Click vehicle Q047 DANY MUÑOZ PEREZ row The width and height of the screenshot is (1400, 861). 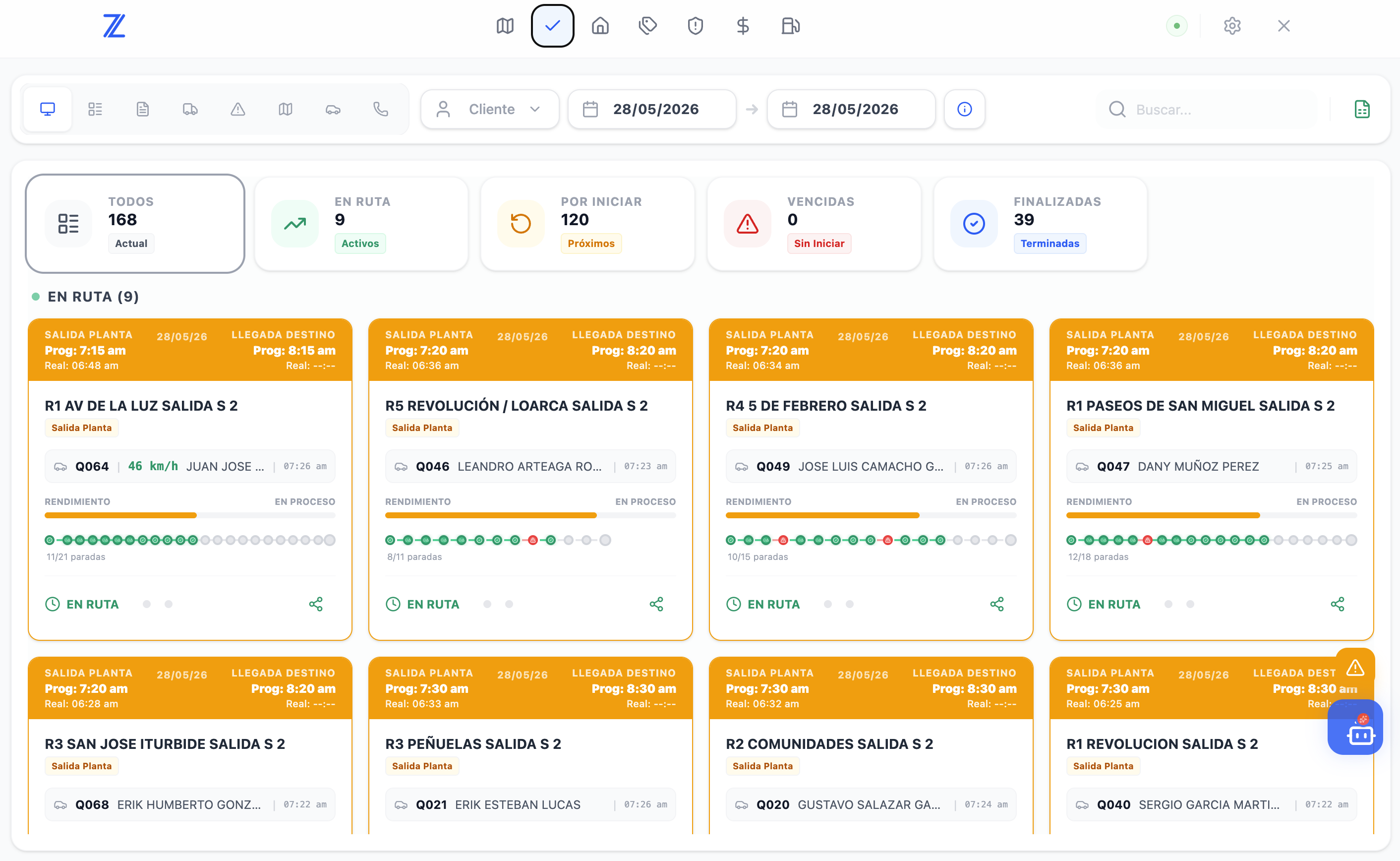tap(1212, 466)
